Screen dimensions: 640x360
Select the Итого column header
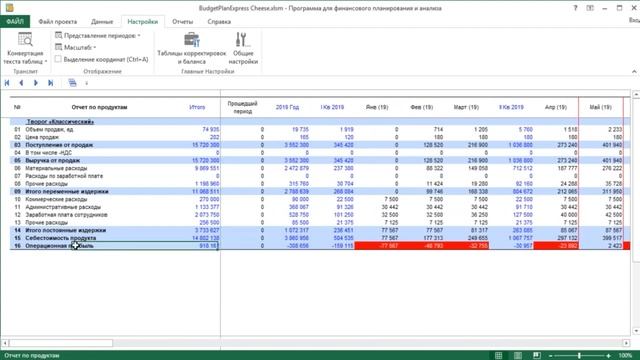click(197, 107)
